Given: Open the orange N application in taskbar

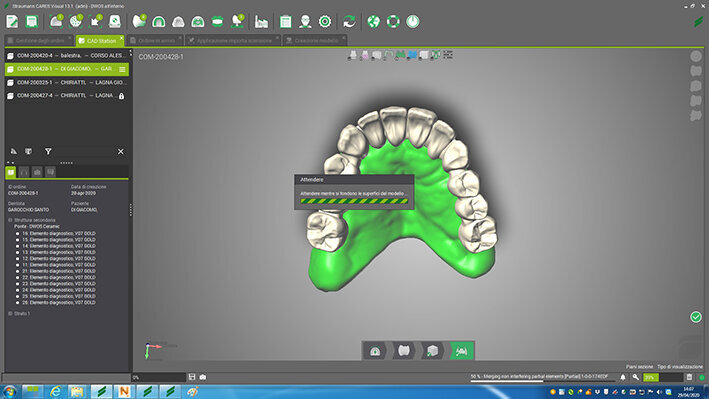Looking at the screenshot, I should (124, 392).
